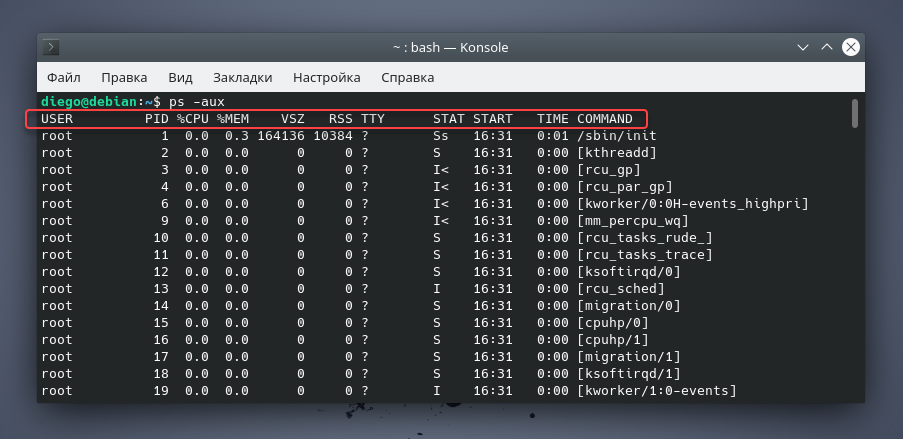This screenshot has width=903, height=439.
Task: Click the window title '~ : bash — Konsole'
Action: click(x=451, y=47)
